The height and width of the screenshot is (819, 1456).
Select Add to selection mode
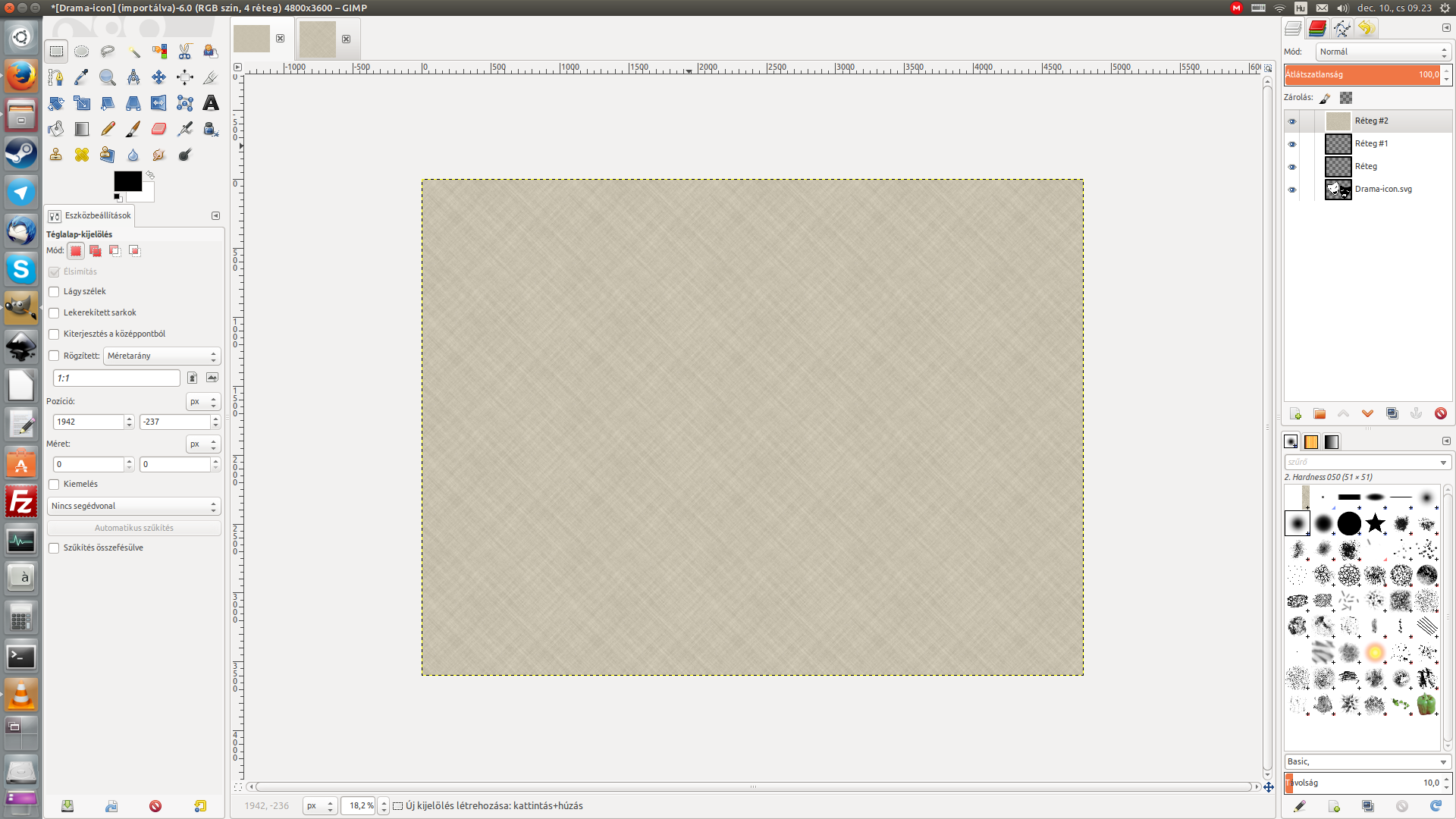point(96,250)
